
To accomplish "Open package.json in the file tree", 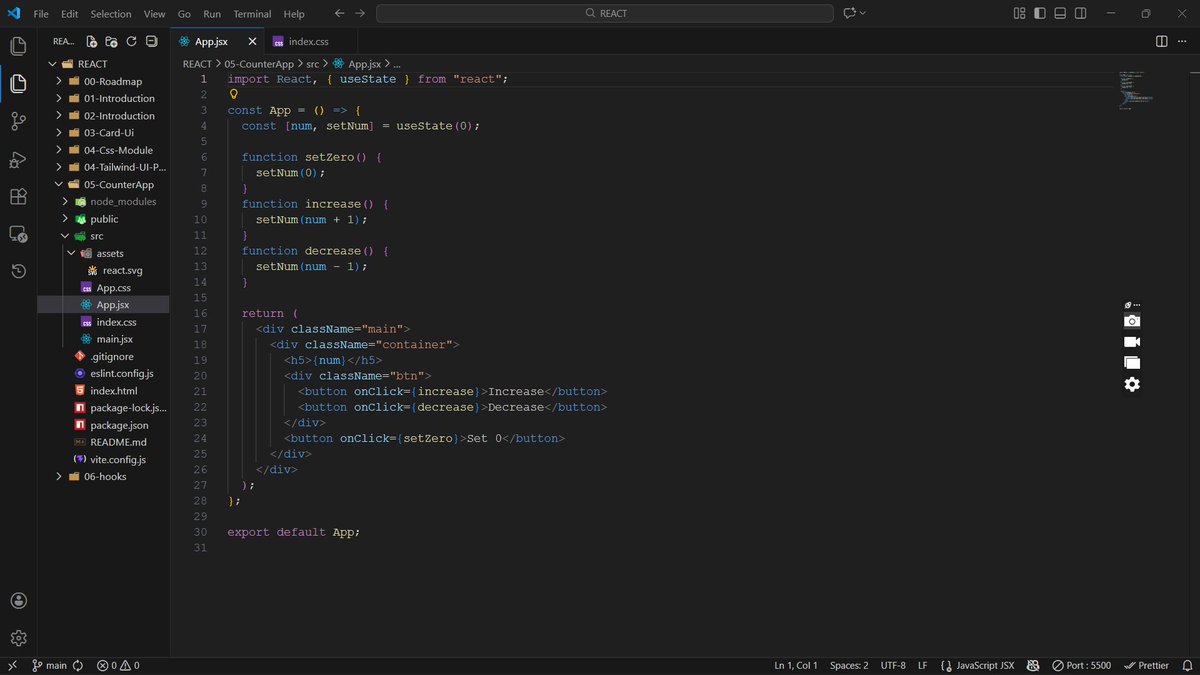I will [119, 425].
